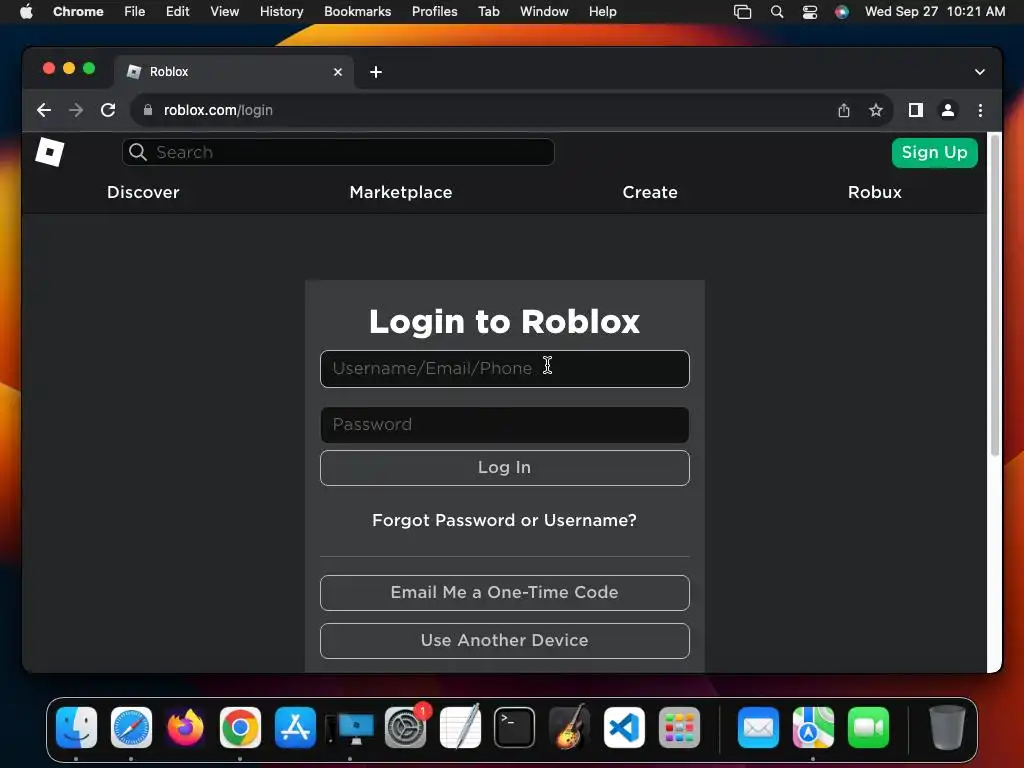Open Chrome profile avatar icon
Screen dimensions: 1024x768
coord(948,110)
